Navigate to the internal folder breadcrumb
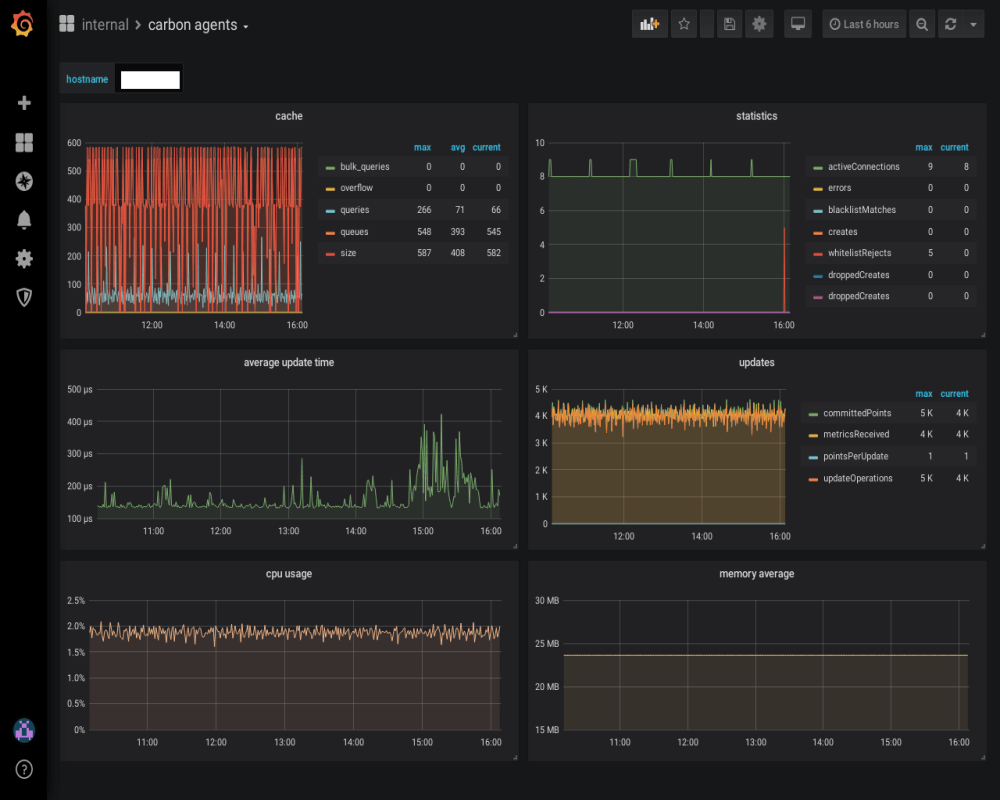The width and height of the screenshot is (1000, 800). pyautogui.click(x=104, y=25)
